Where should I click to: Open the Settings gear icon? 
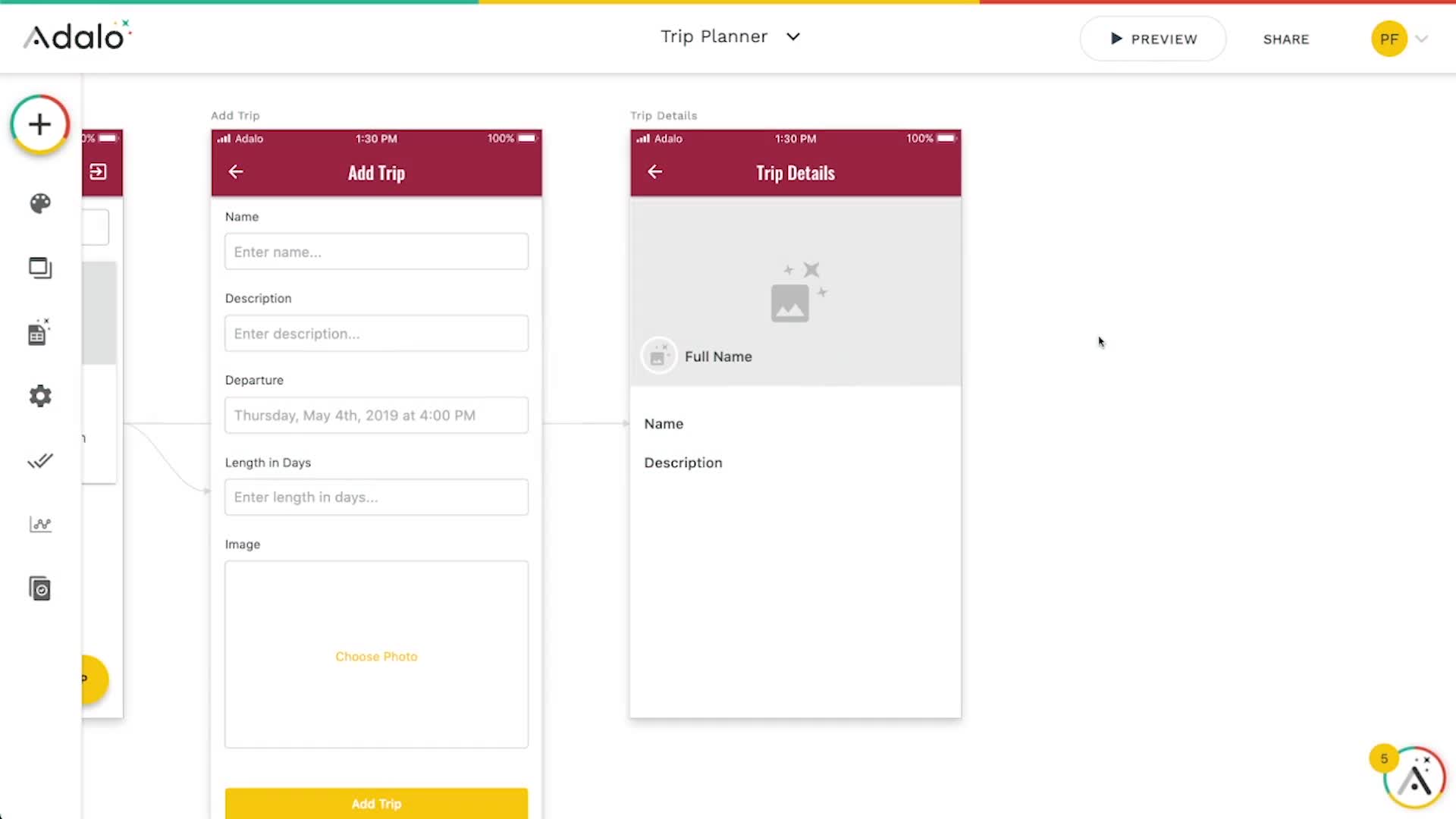coord(40,396)
